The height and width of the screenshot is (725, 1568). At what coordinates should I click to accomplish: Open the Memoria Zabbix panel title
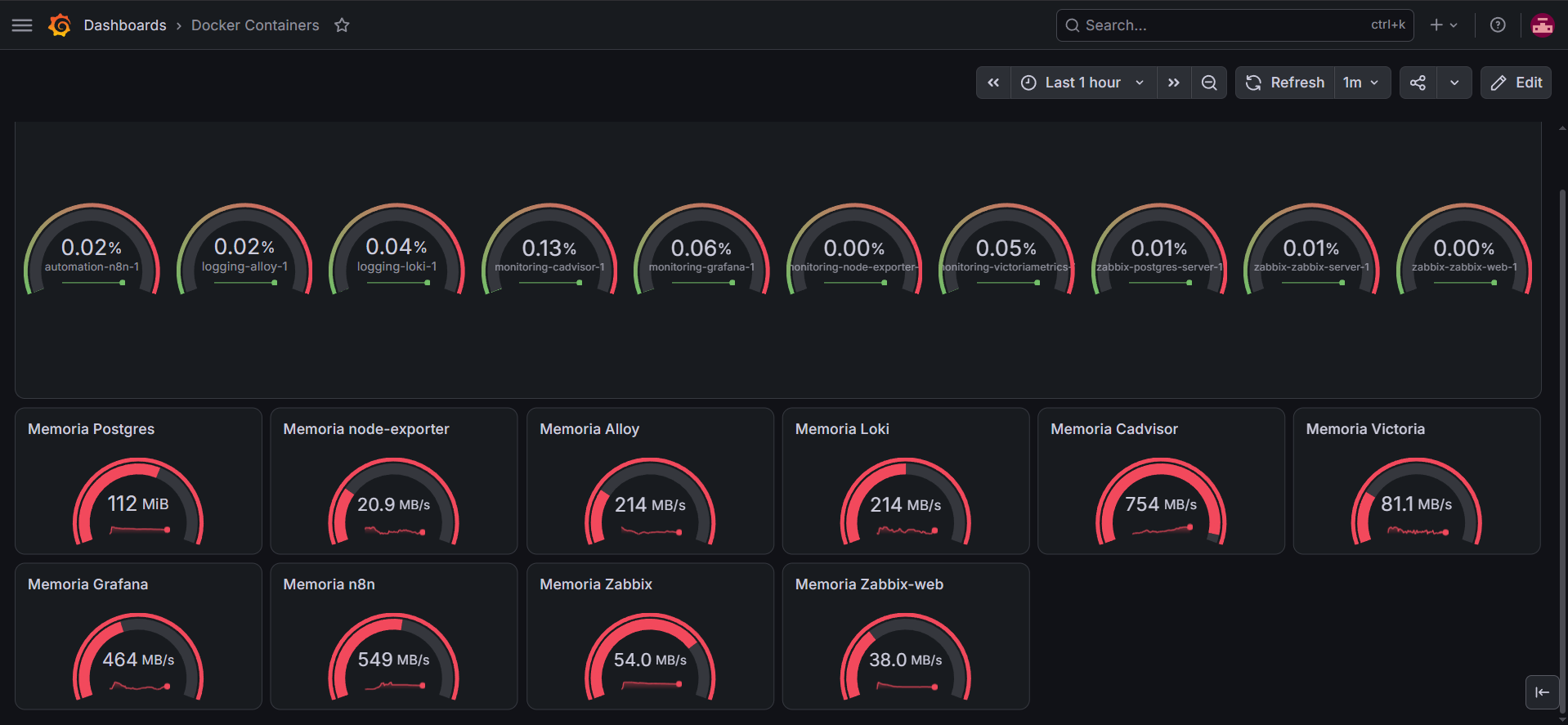click(x=596, y=584)
